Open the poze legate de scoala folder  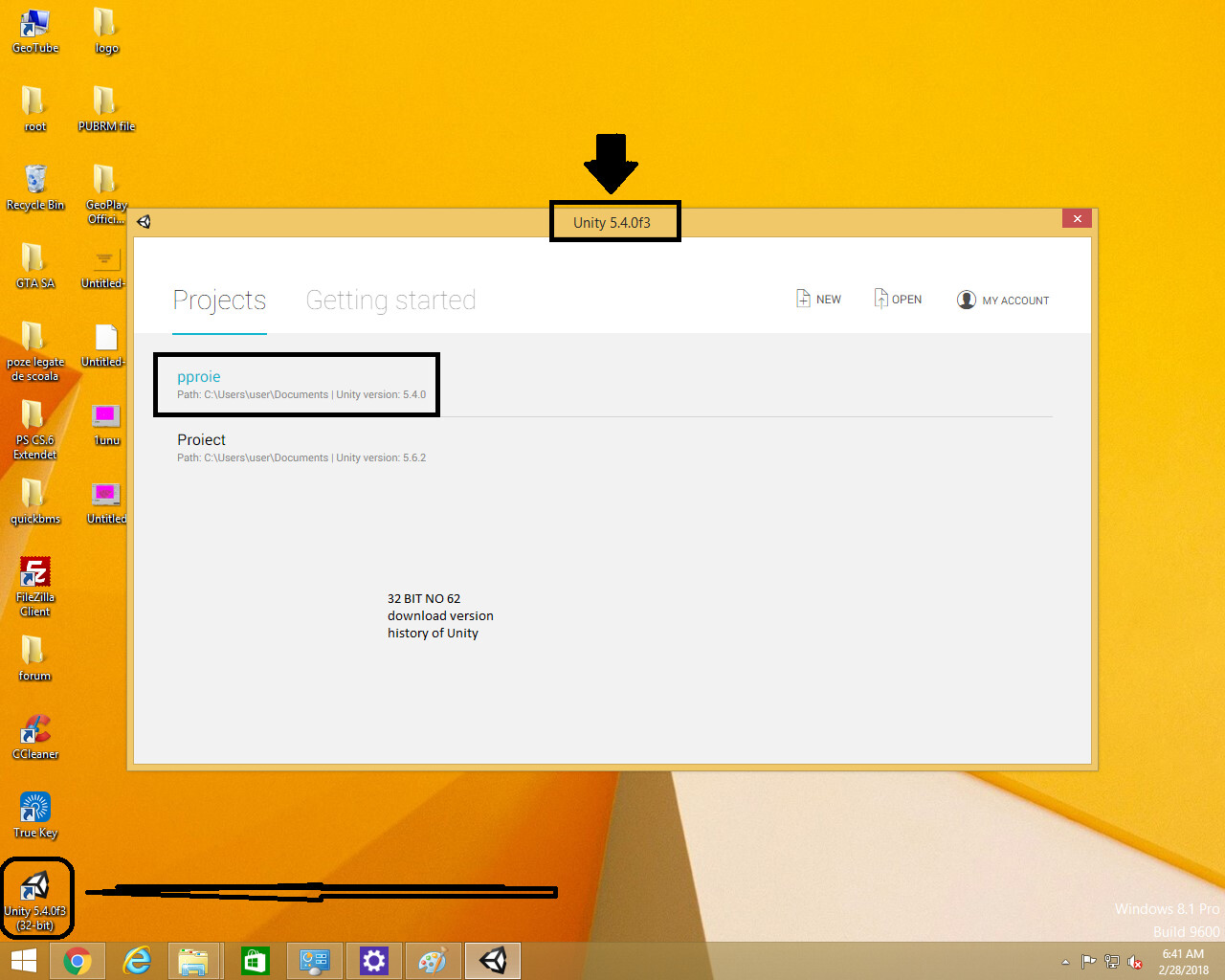pos(35,351)
